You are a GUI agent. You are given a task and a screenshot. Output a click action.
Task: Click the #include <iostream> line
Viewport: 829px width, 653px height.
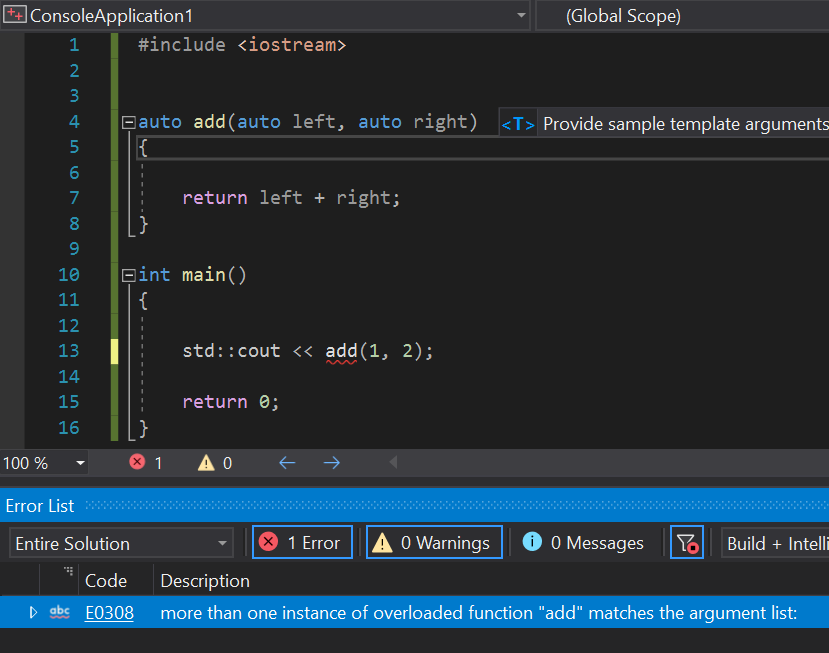(242, 45)
